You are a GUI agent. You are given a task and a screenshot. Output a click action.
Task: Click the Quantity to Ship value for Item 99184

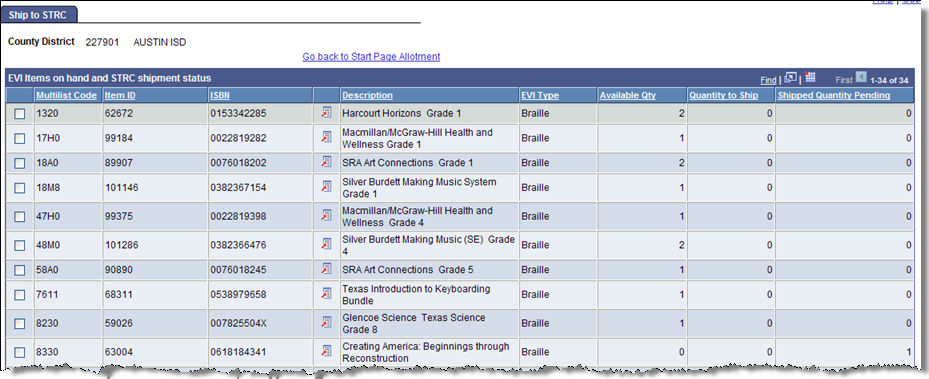point(770,138)
